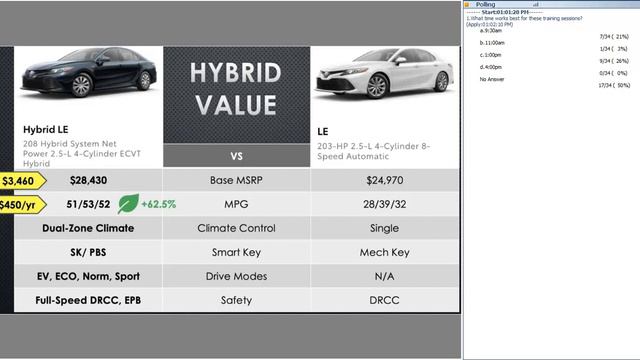Click the "Full-Speed DRCC, EPB" cell
This screenshot has height=360, width=640.
[88, 300]
